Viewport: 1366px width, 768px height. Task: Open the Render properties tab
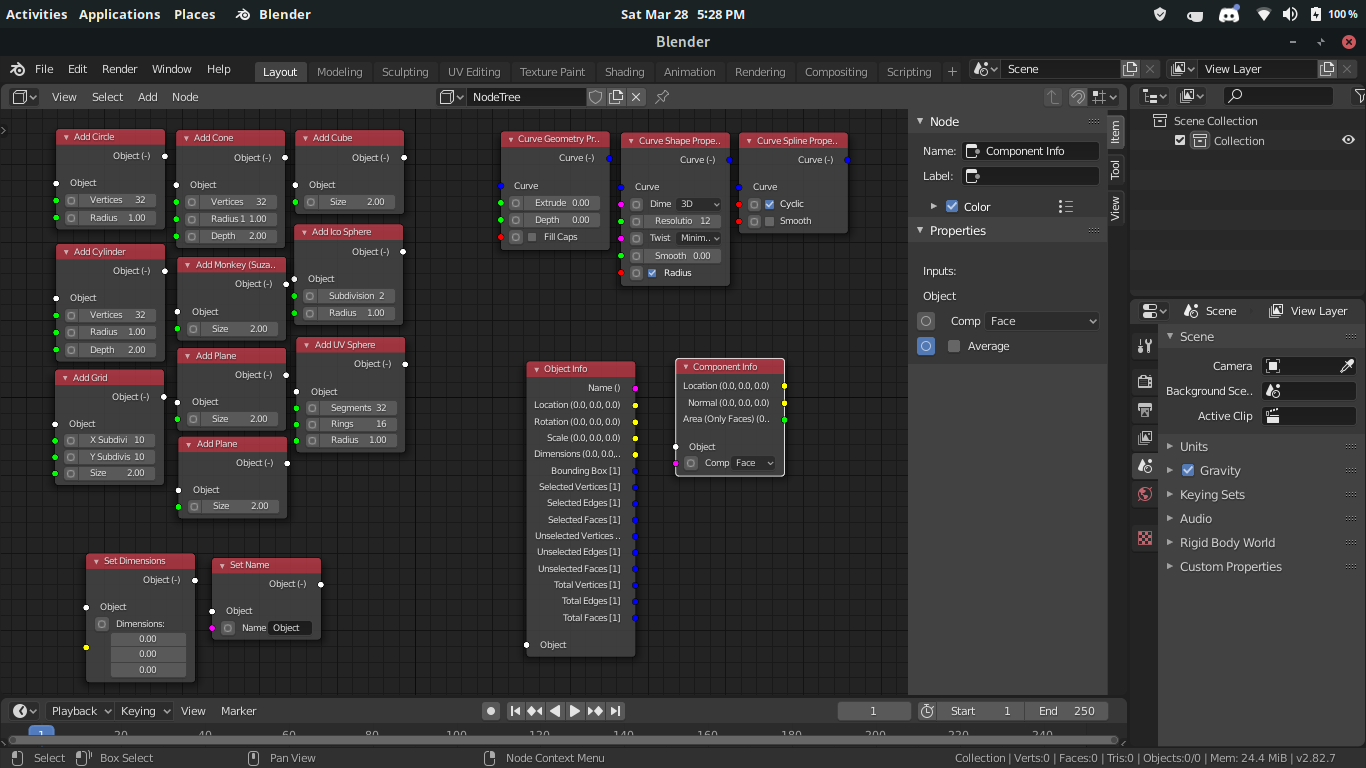[x=1145, y=382]
